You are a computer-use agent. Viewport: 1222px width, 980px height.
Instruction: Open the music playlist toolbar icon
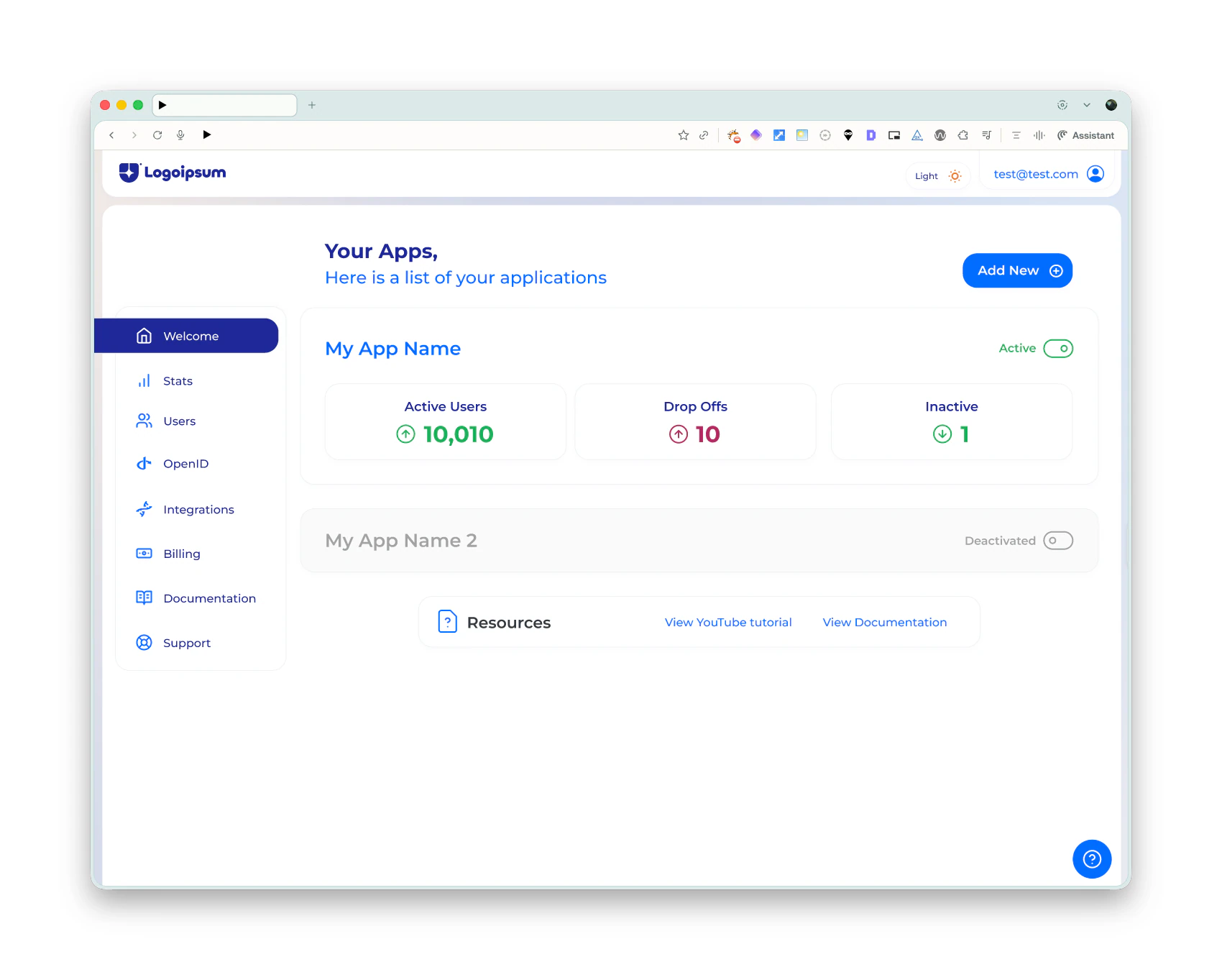click(986, 135)
